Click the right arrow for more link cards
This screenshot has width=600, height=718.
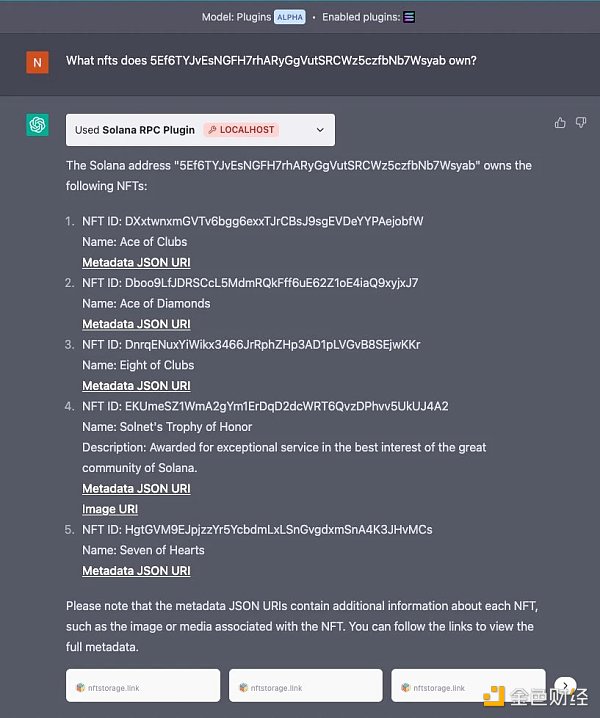563,686
